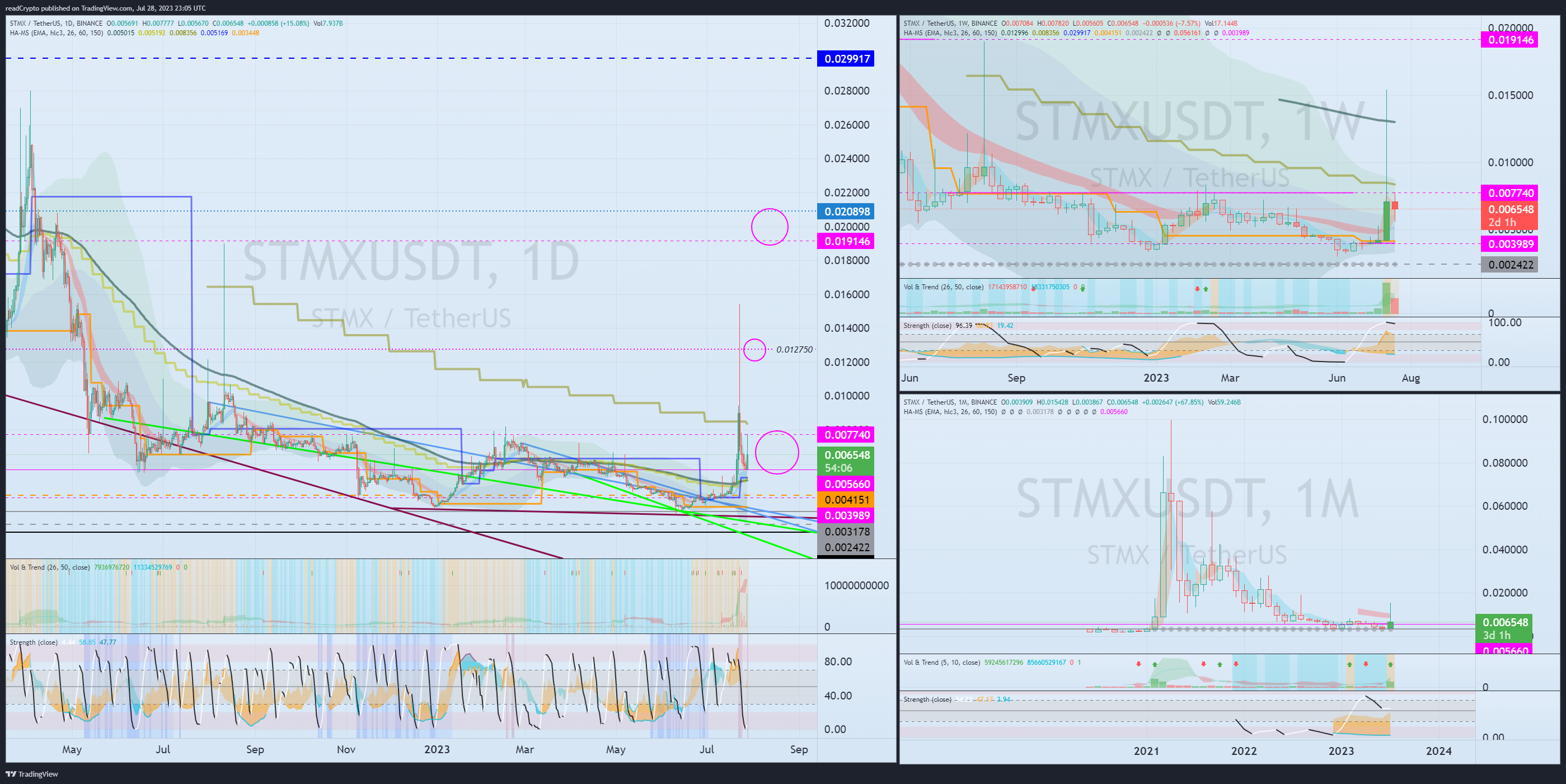Click the orange 0.004151 price label
Image resolution: width=1566 pixels, height=784 pixels.
(x=846, y=500)
